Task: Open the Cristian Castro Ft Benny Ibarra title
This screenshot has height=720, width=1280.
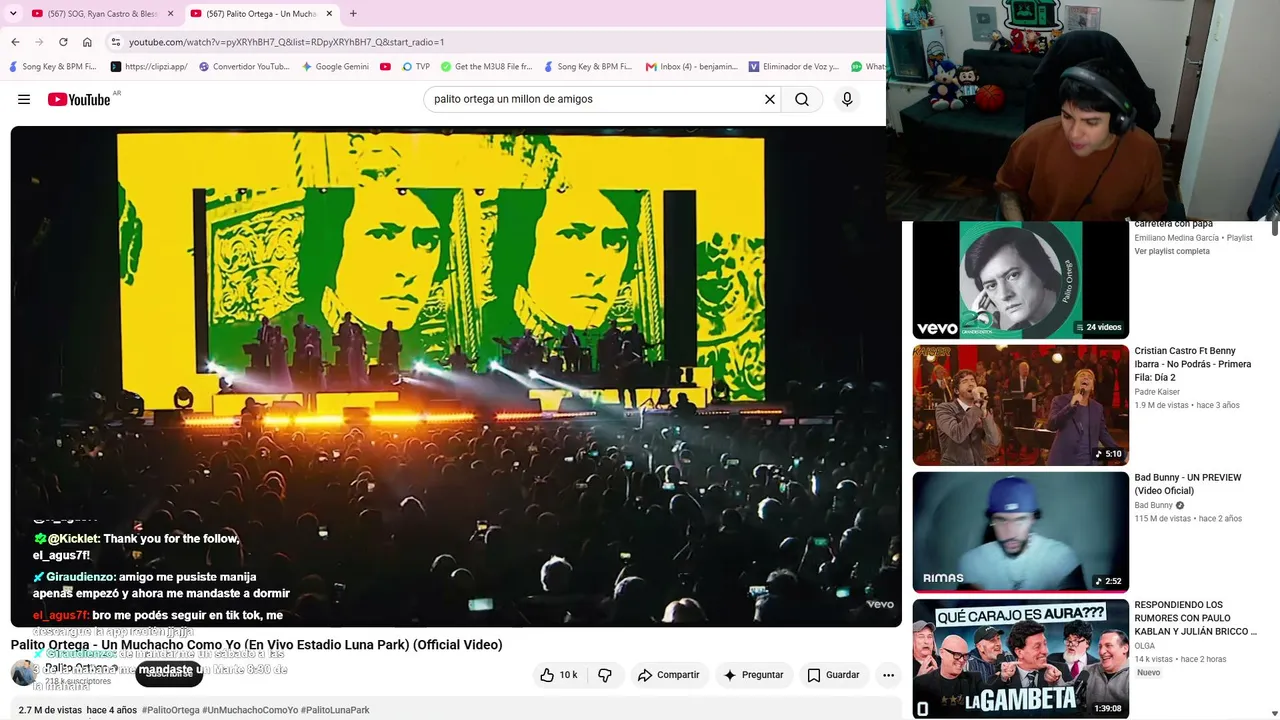Action: (1193, 364)
